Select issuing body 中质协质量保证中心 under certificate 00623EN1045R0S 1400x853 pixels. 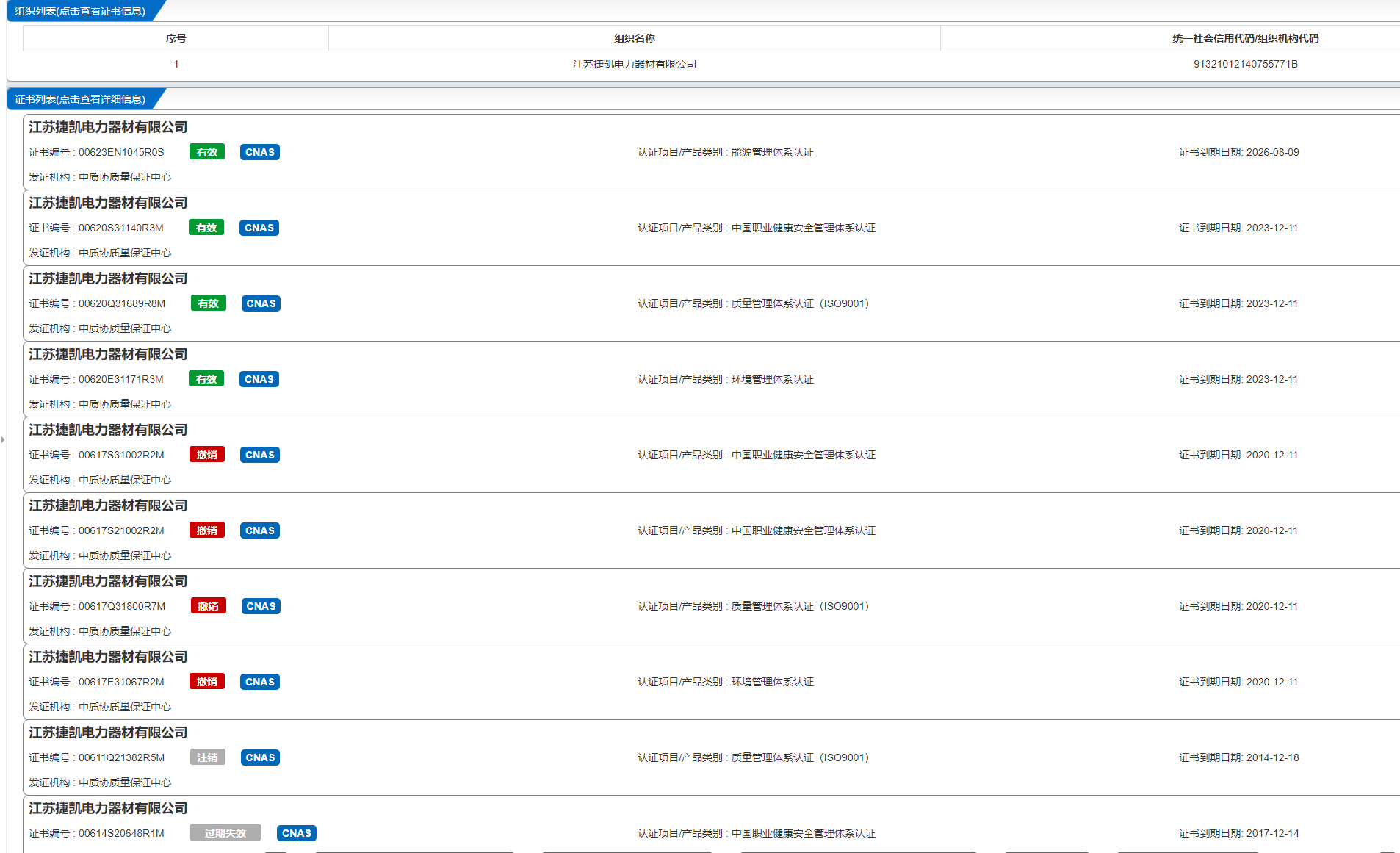point(125,177)
